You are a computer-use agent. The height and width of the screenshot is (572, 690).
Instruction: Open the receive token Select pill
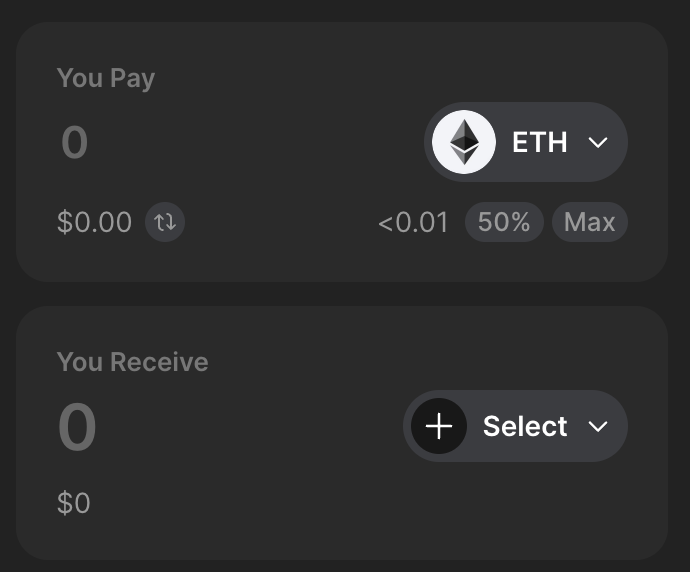(515, 426)
